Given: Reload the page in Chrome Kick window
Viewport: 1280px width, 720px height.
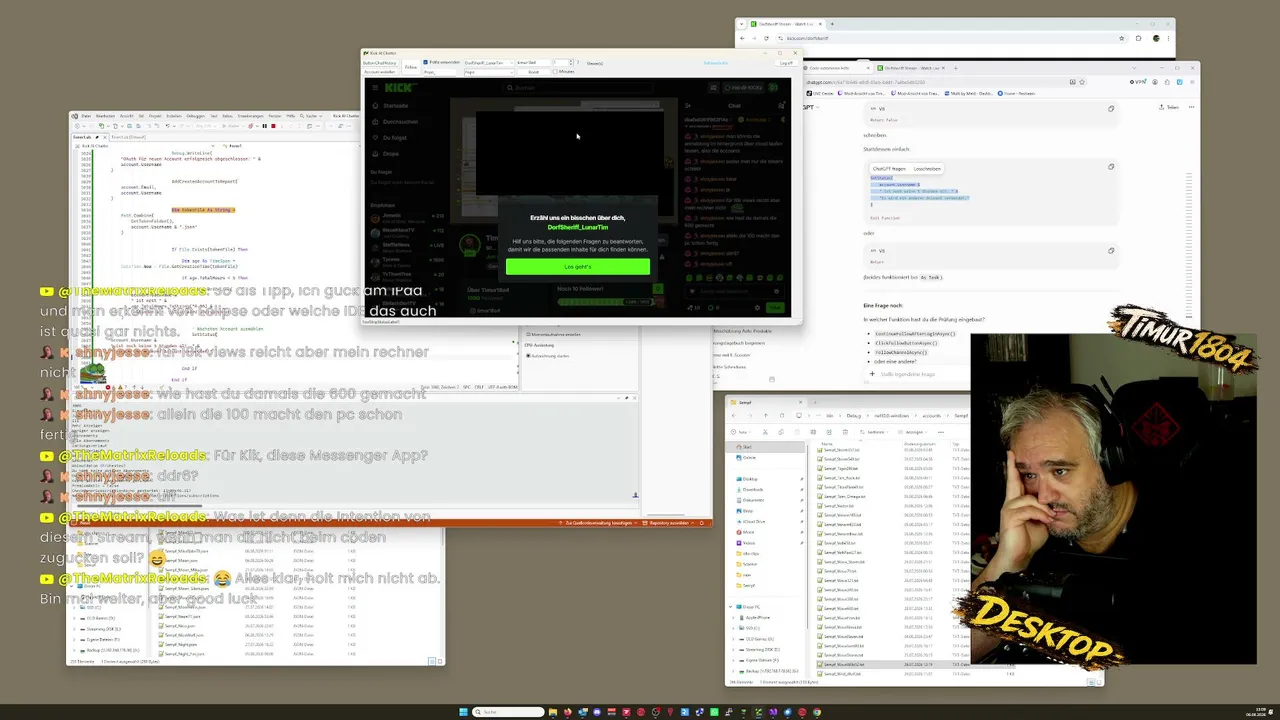Looking at the screenshot, I should tap(766, 38).
